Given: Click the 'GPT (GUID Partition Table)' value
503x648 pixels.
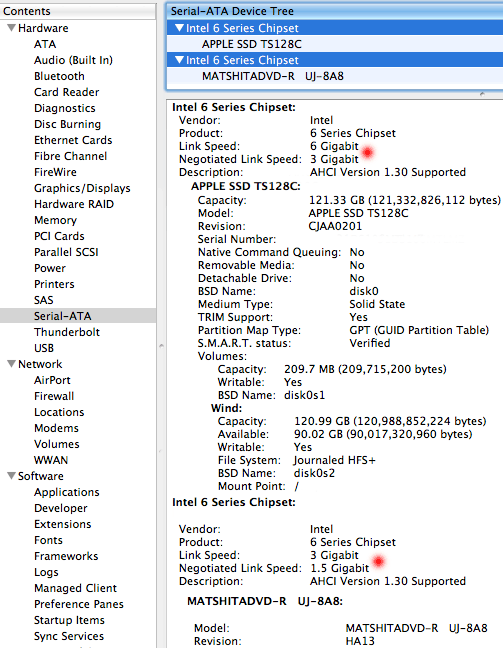Looking at the screenshot, I should coord(419,330).
